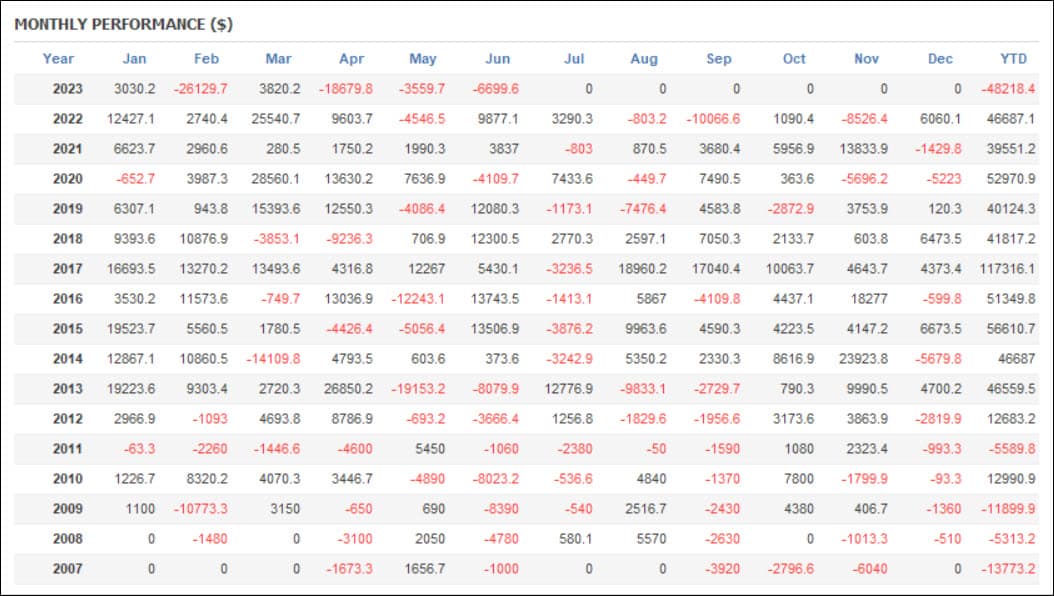1054x596 pixels.
Task: Select November 2014 value 23923.8
Action: click(863, 359)
